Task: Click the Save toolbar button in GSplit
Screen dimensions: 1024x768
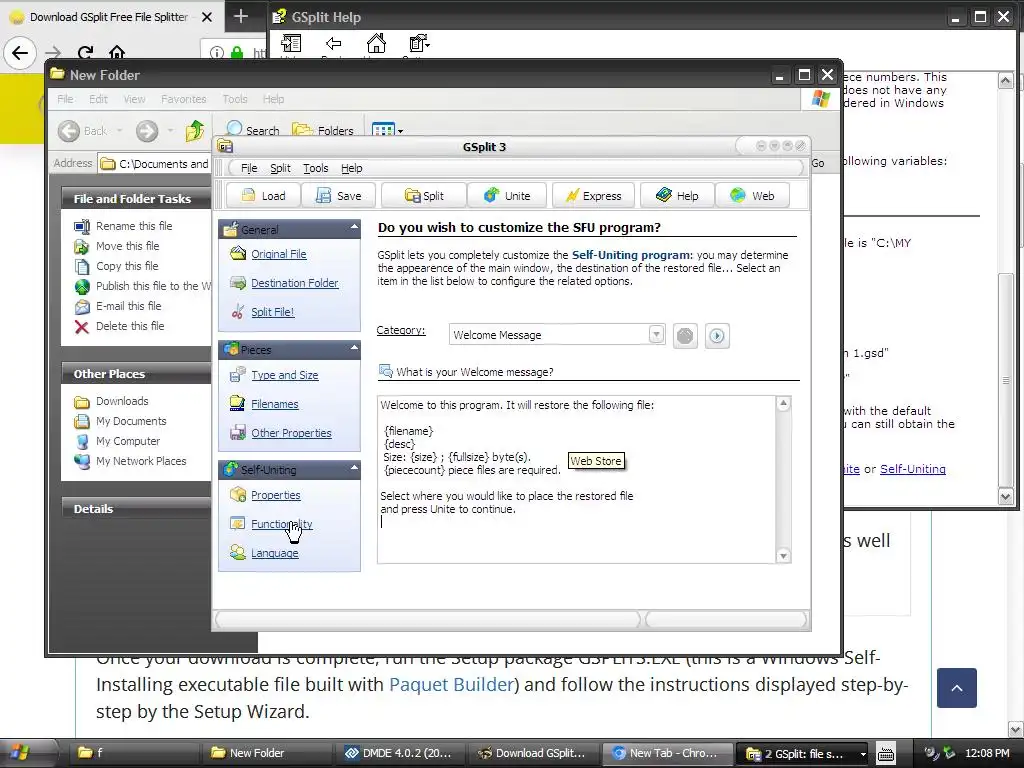Action: (338, 196)
